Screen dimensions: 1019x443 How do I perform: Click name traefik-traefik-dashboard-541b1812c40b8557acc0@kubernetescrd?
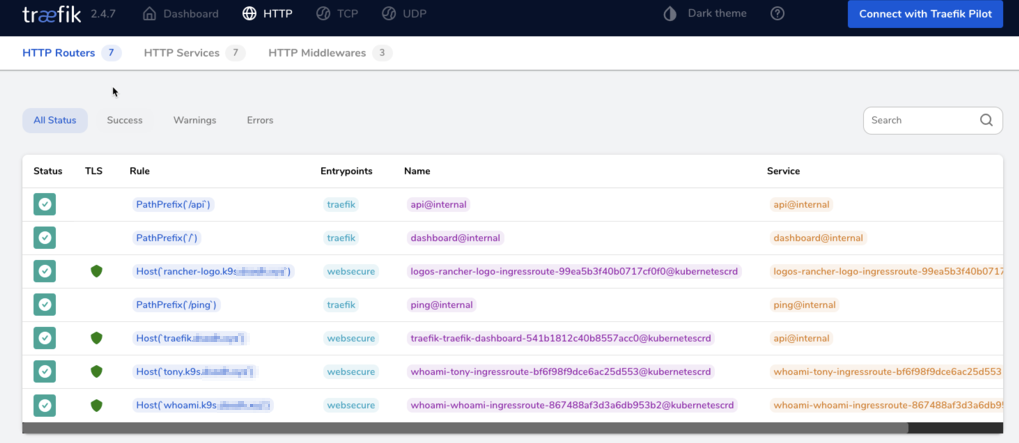[x=561, y=338]
